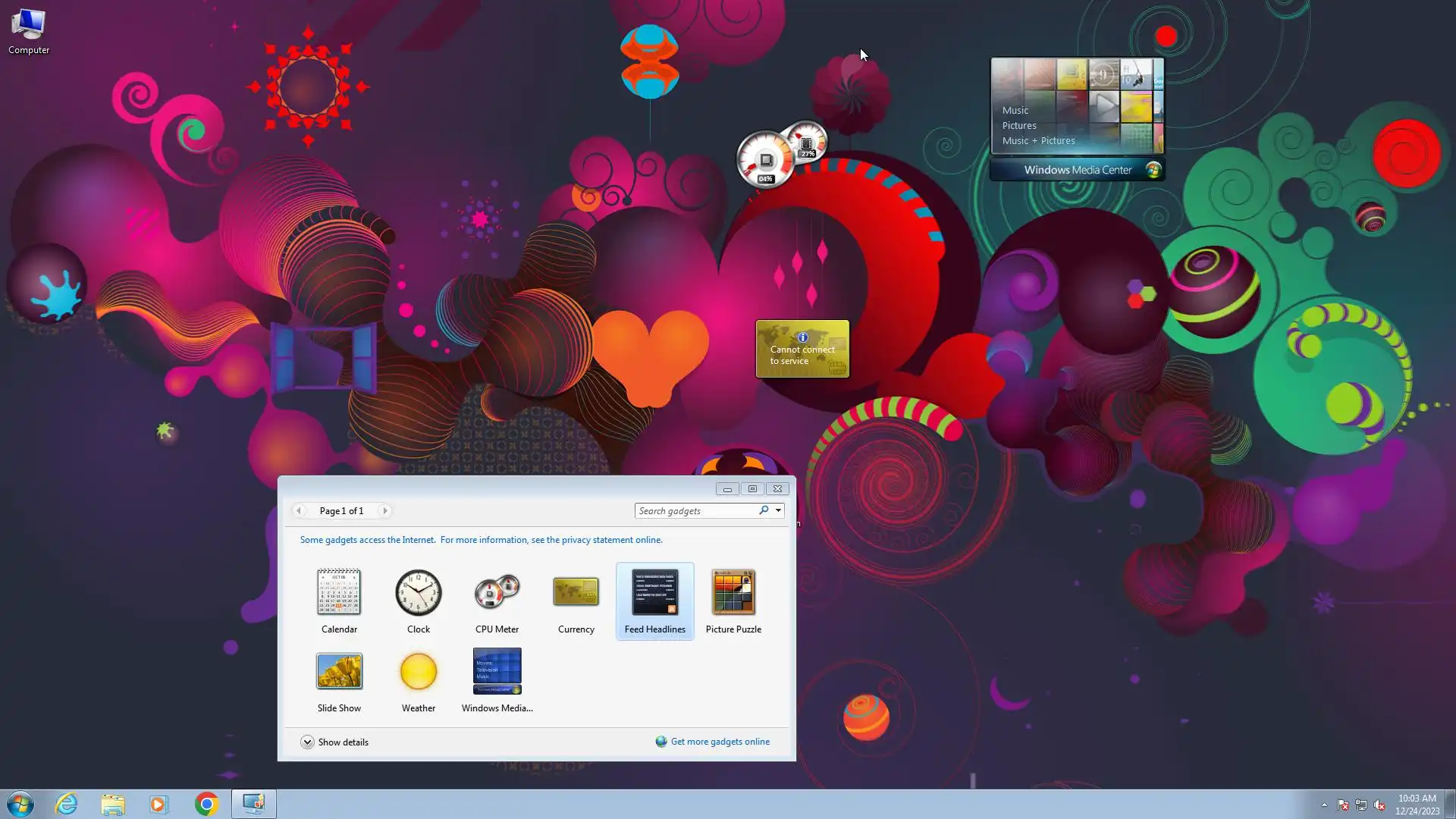This screenshot has width=1456, height=819.
Task: Click the Feed Headlines gadget
Action: click(x=654, y=592)
